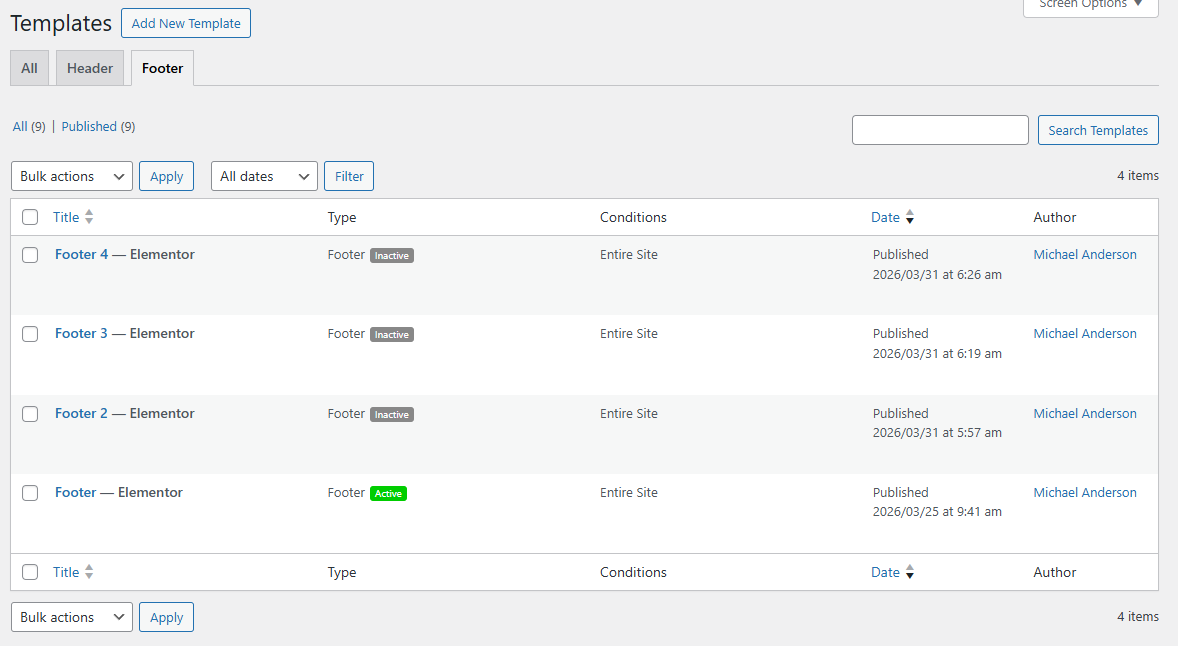Click the Title sort arrows in bottom header
This screenshot has width=1178, height=646.
(90, 571)
